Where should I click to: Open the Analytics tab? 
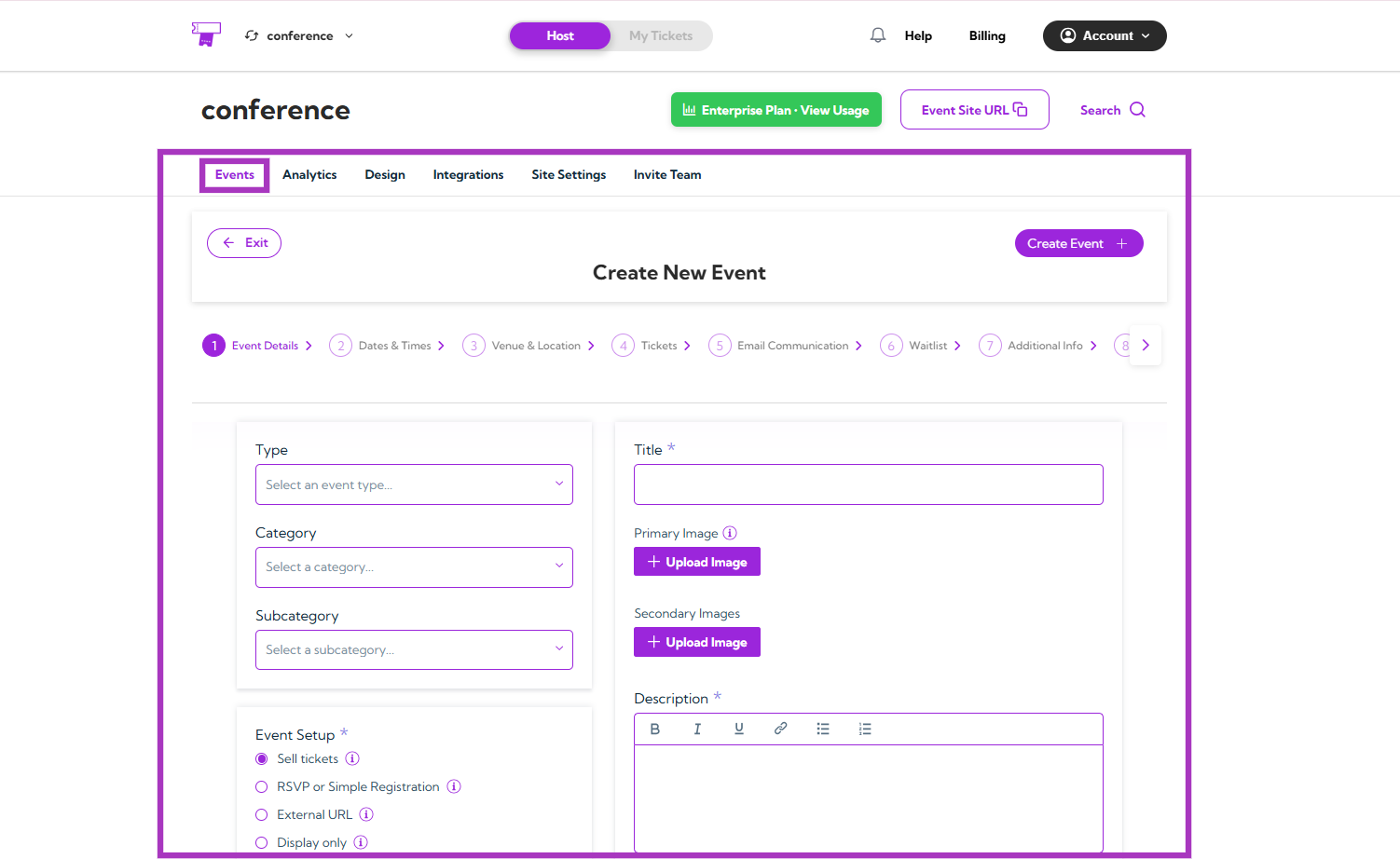[309, 174]
